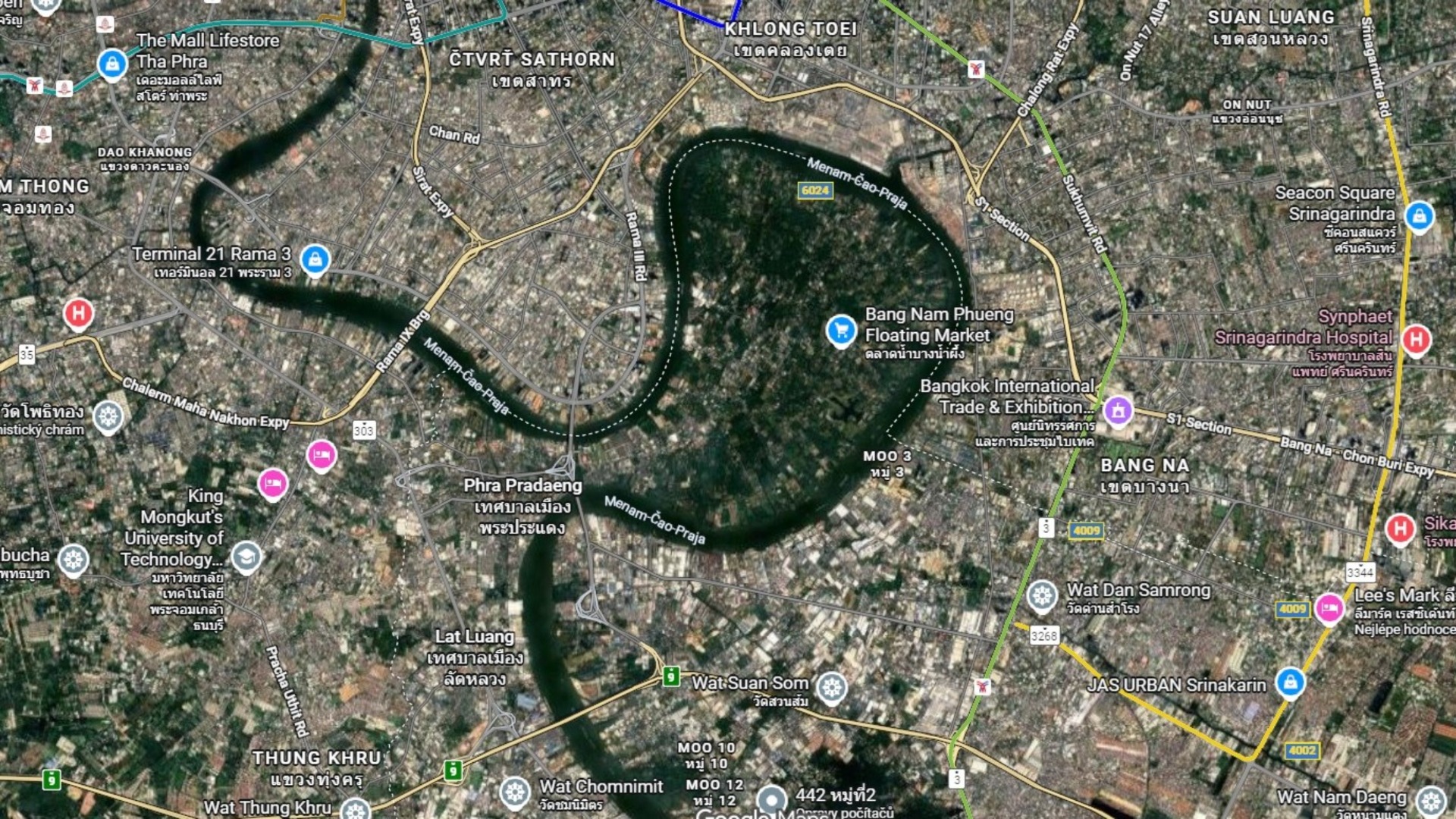Click route 6024 highway shield
Screen dimensions: 1456x819
click(815, 190)
